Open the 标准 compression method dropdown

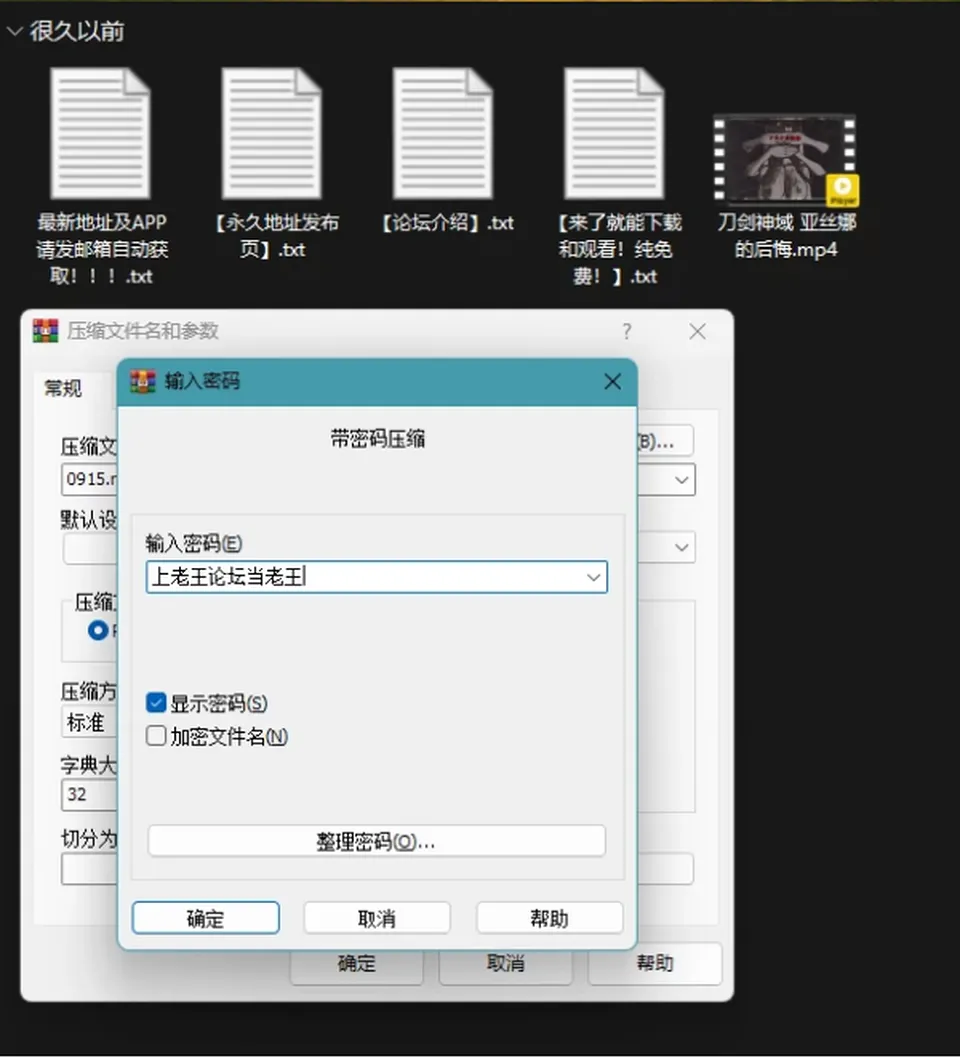tap(89, 723)
